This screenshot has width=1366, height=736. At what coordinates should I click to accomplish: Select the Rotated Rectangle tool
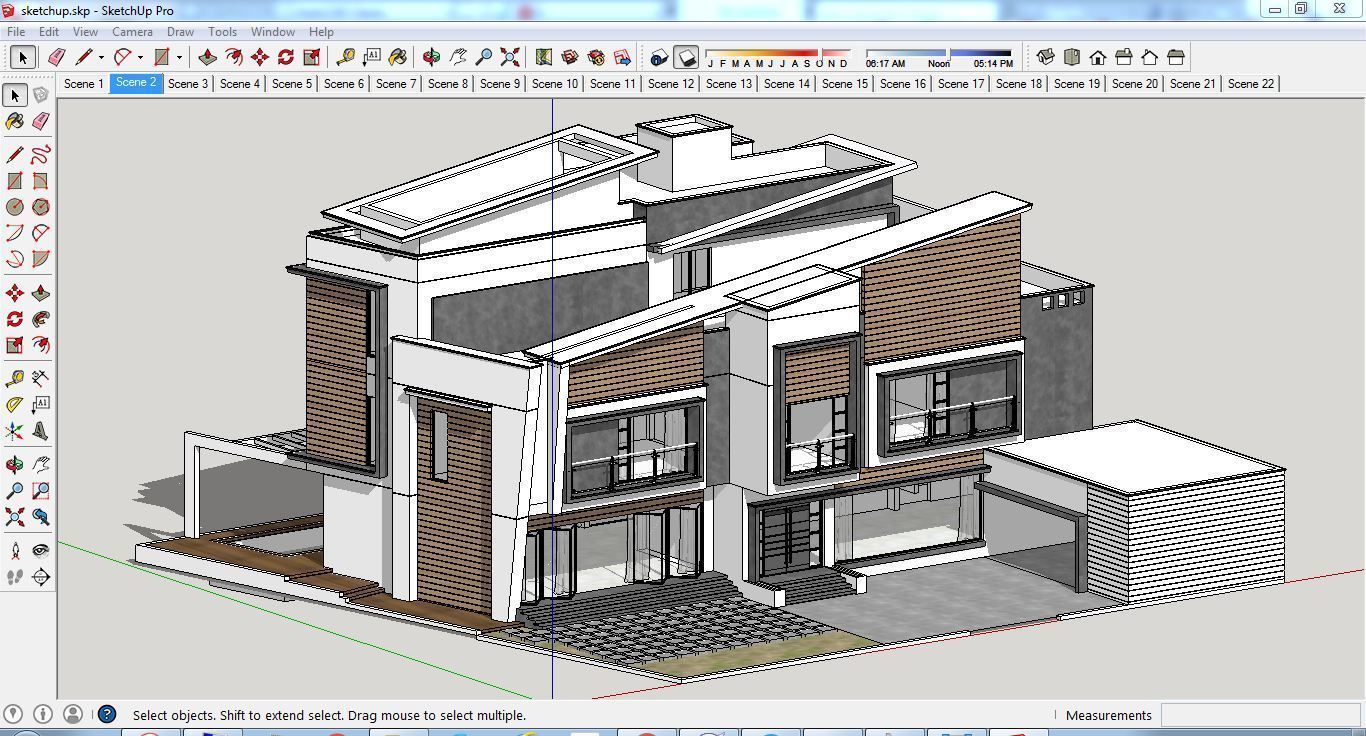[40, 181]
